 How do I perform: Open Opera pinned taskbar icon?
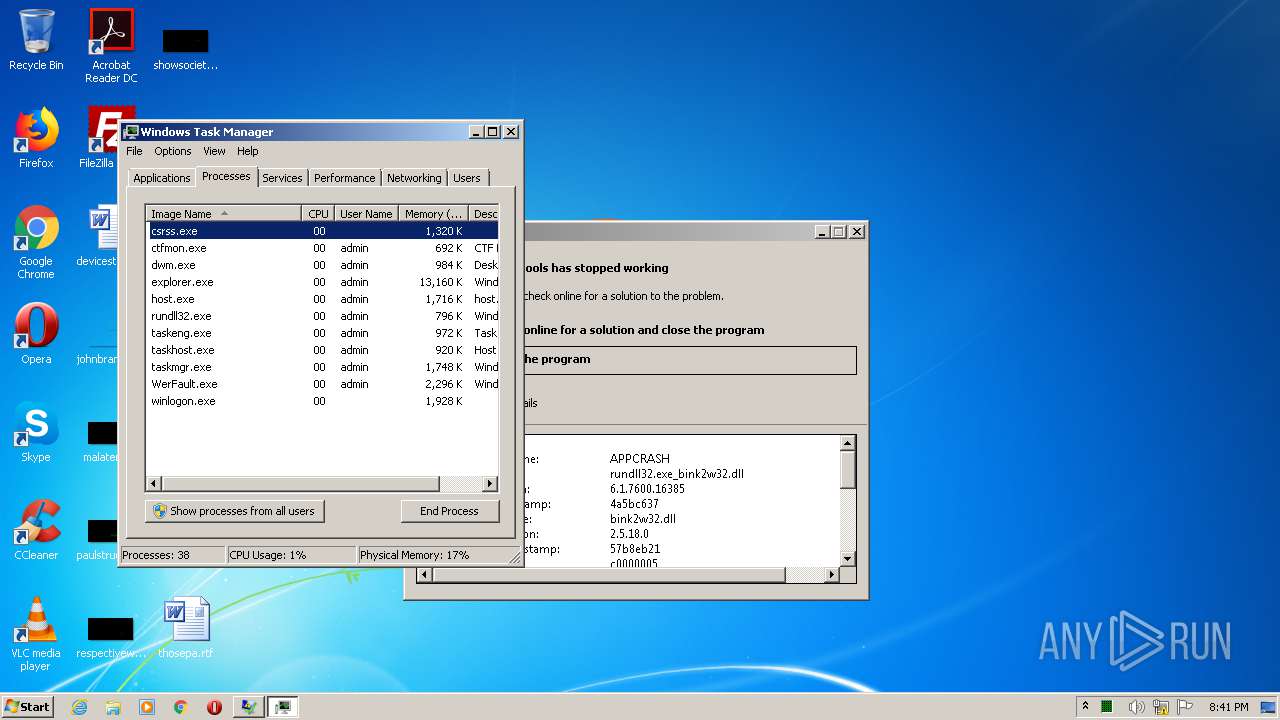coord(214,707)
